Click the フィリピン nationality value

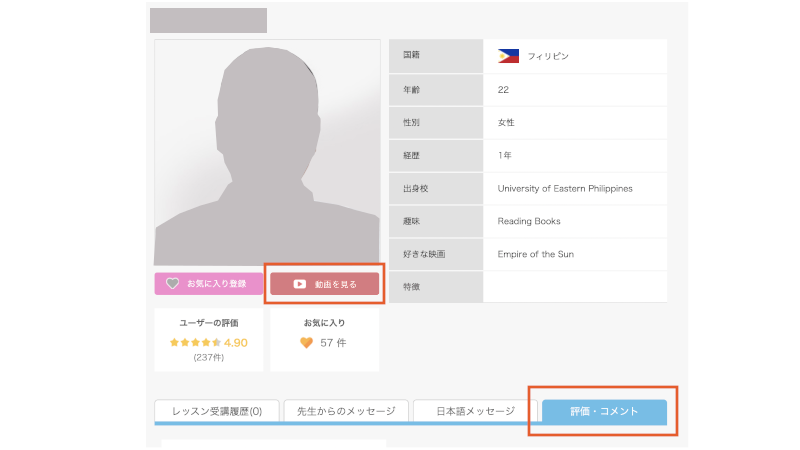(548, 56)
